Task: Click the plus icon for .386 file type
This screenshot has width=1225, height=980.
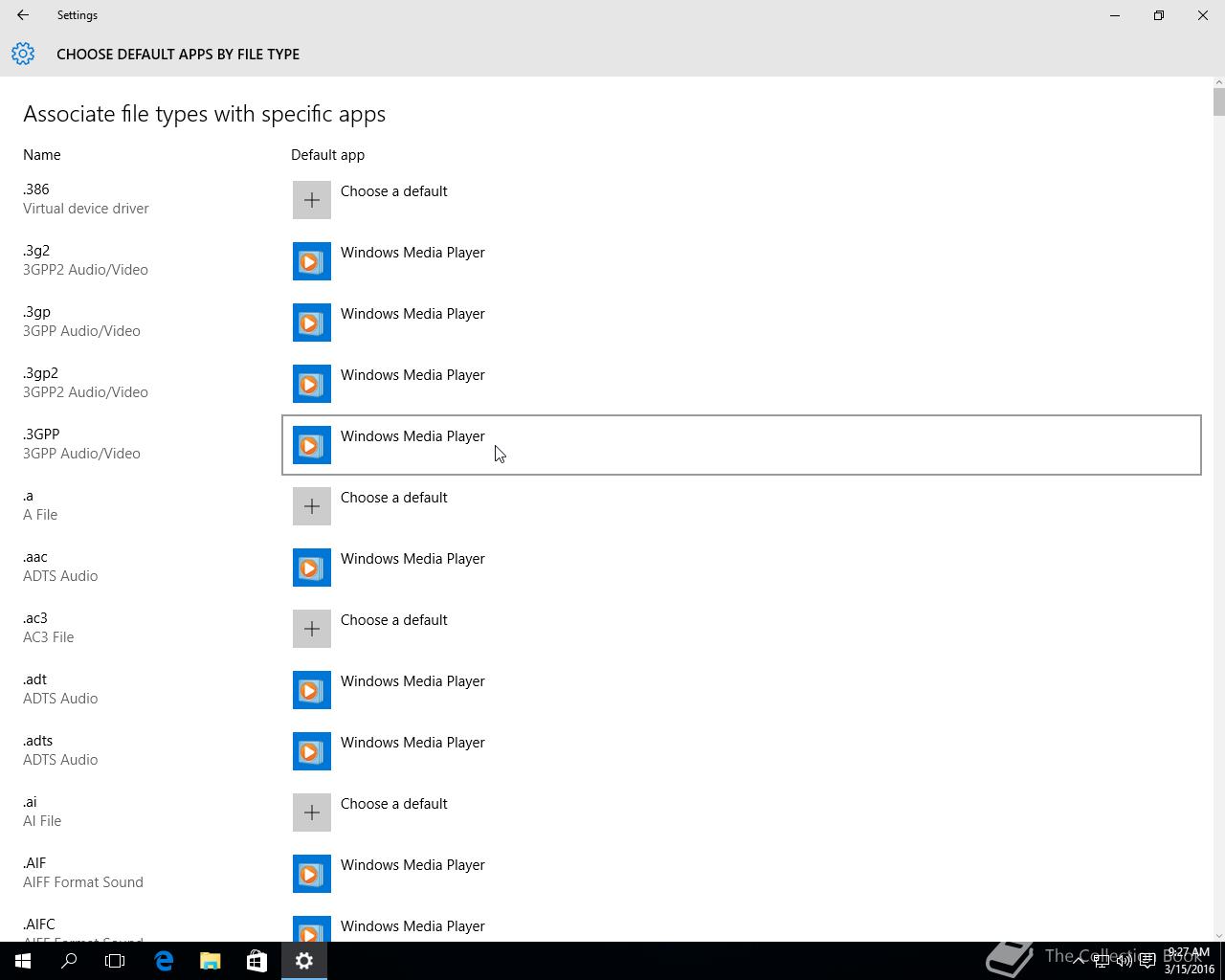Action: pos(312,200)
